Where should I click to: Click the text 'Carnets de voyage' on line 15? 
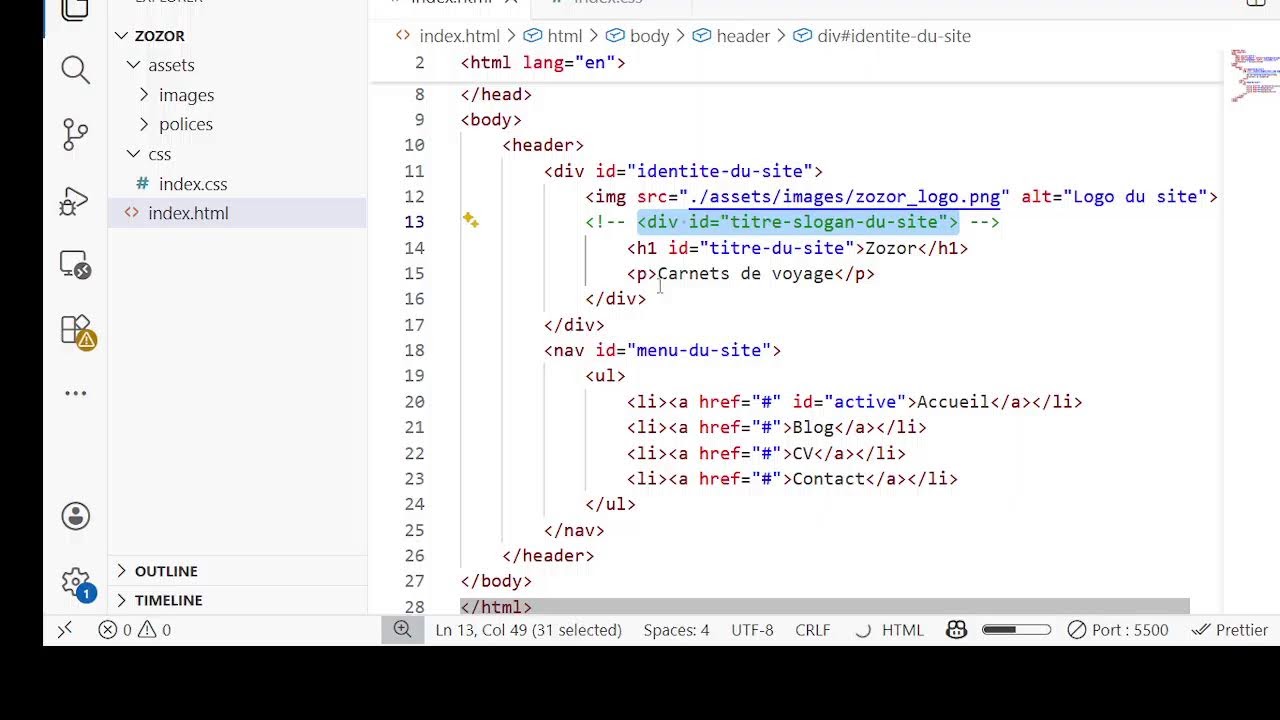click(x=746, y=274)
